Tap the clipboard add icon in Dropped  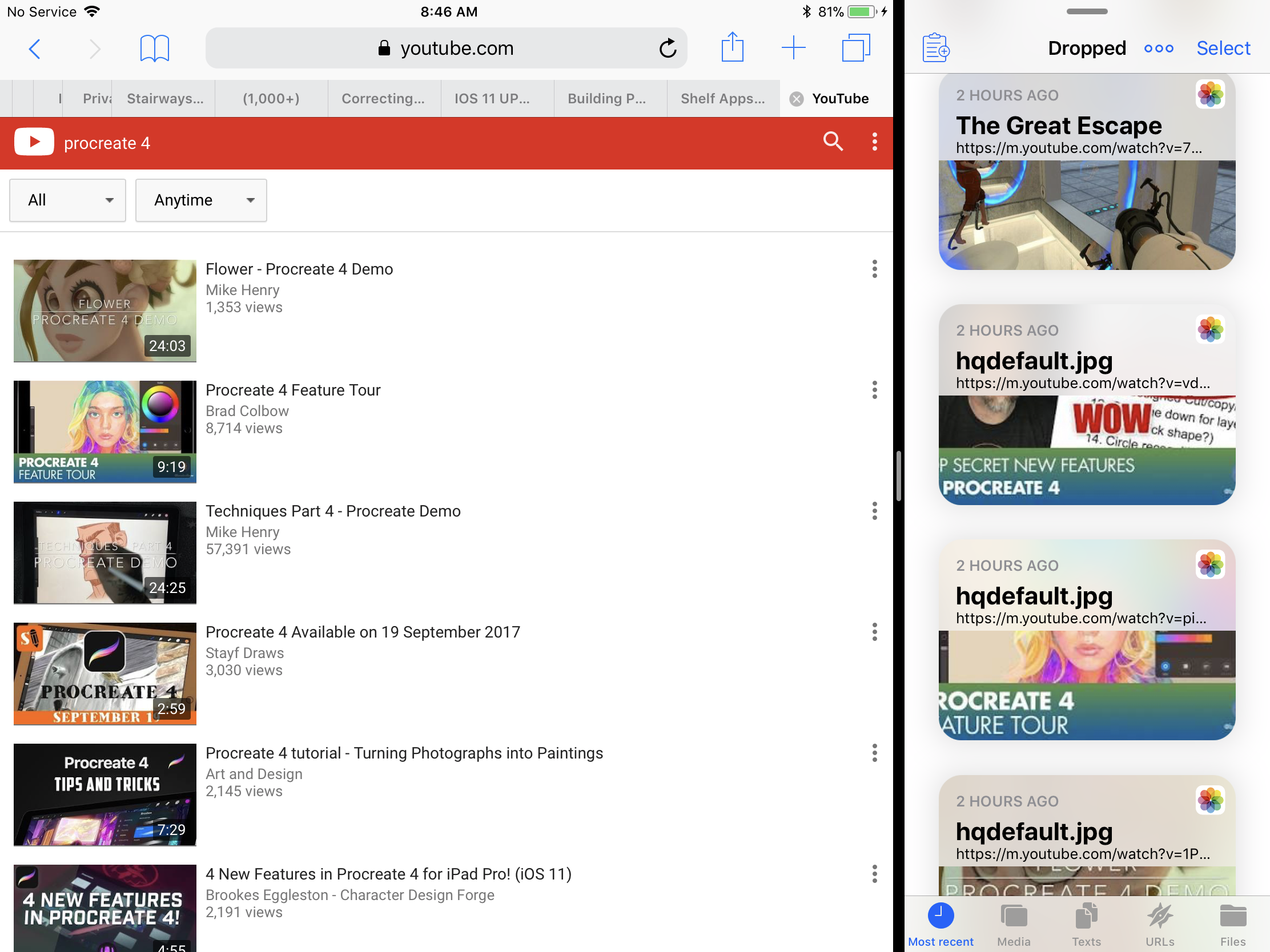click(x=936, y=47)
